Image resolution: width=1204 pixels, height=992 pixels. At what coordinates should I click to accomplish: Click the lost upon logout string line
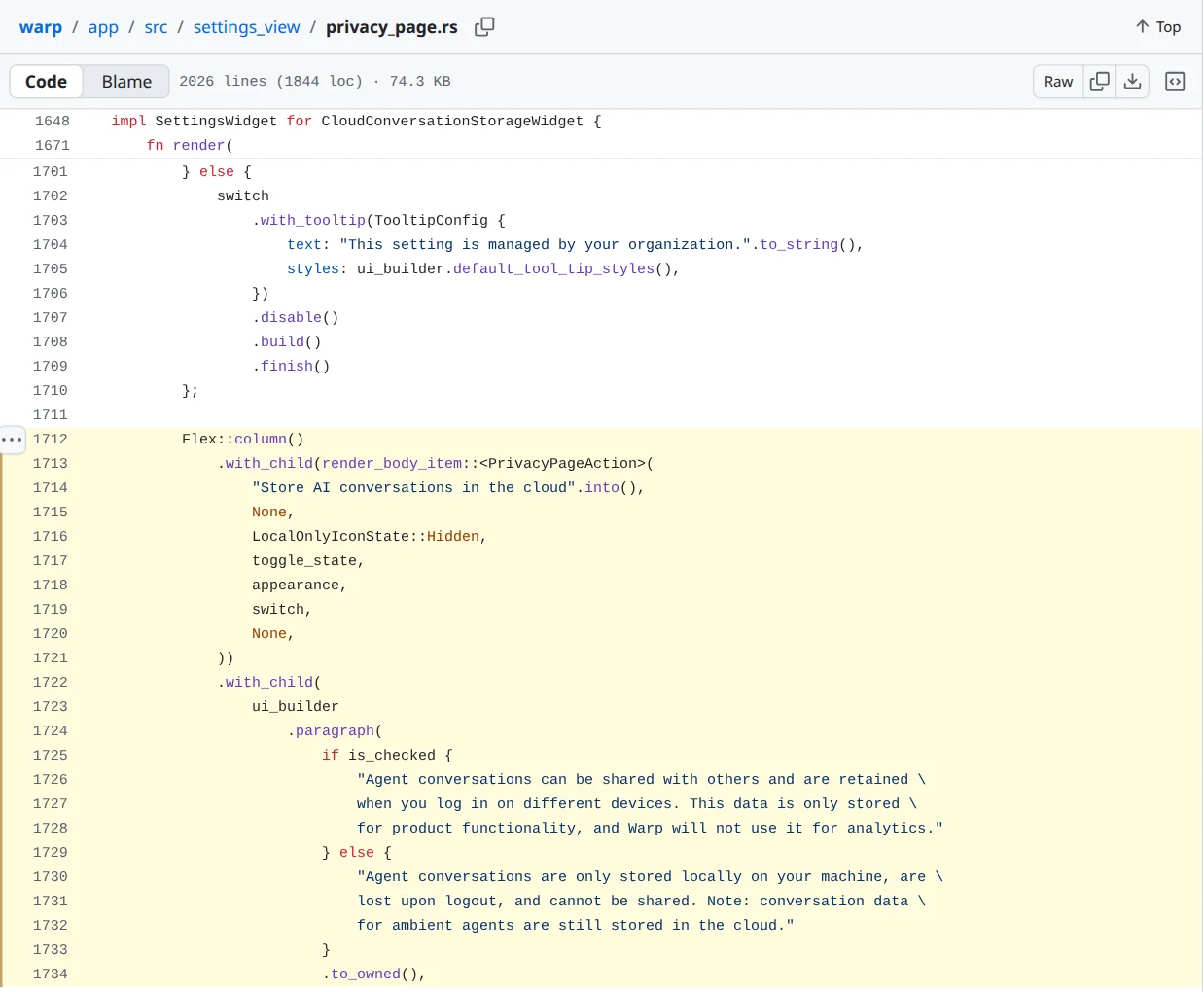point(641,902)
